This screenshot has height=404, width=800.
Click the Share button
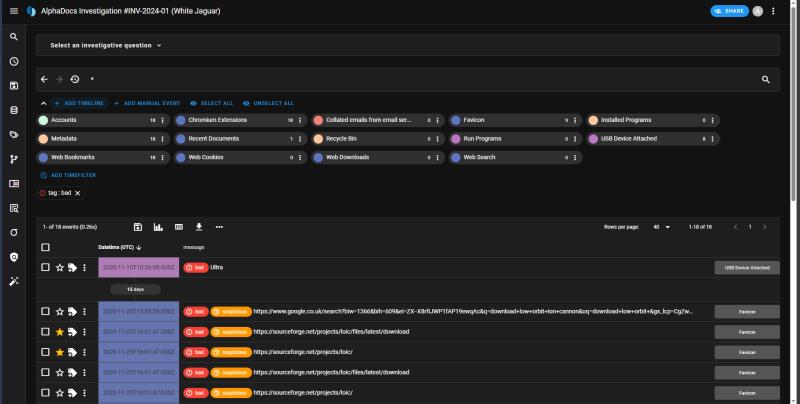click(729, 10)
